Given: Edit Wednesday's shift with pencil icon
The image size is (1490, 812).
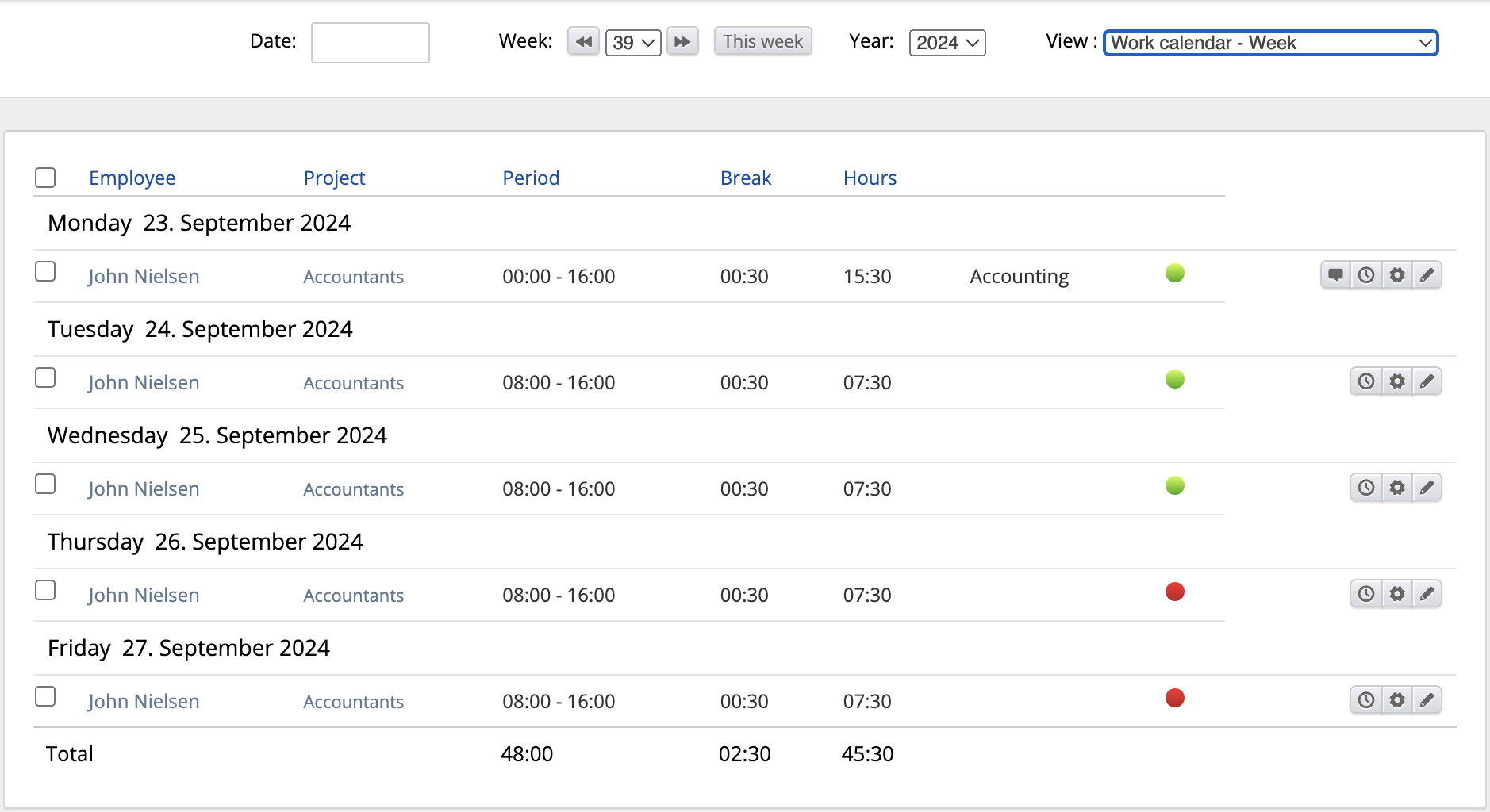Looking at the screenshot, I should tap(1427, 488).
